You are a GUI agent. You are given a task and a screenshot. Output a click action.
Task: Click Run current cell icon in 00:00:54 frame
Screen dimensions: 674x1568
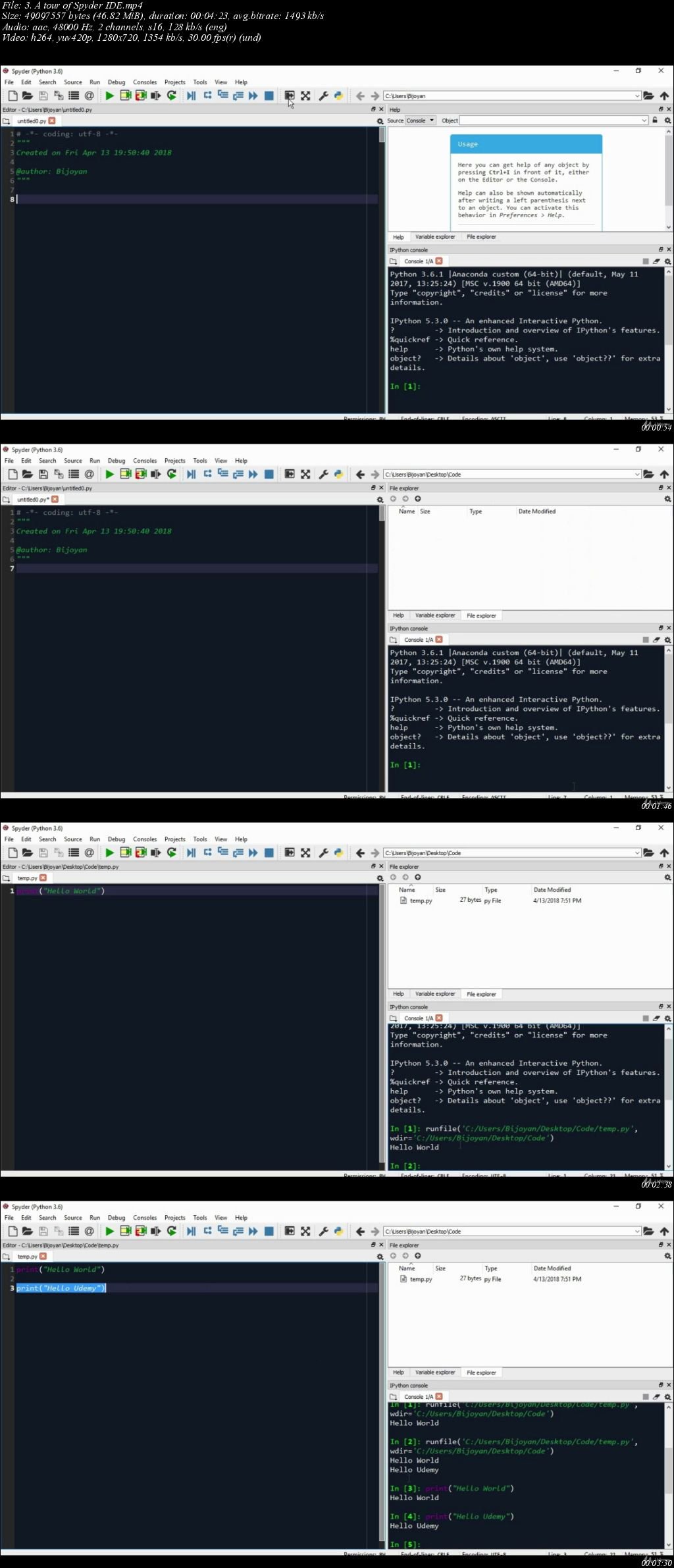point(125,95)
